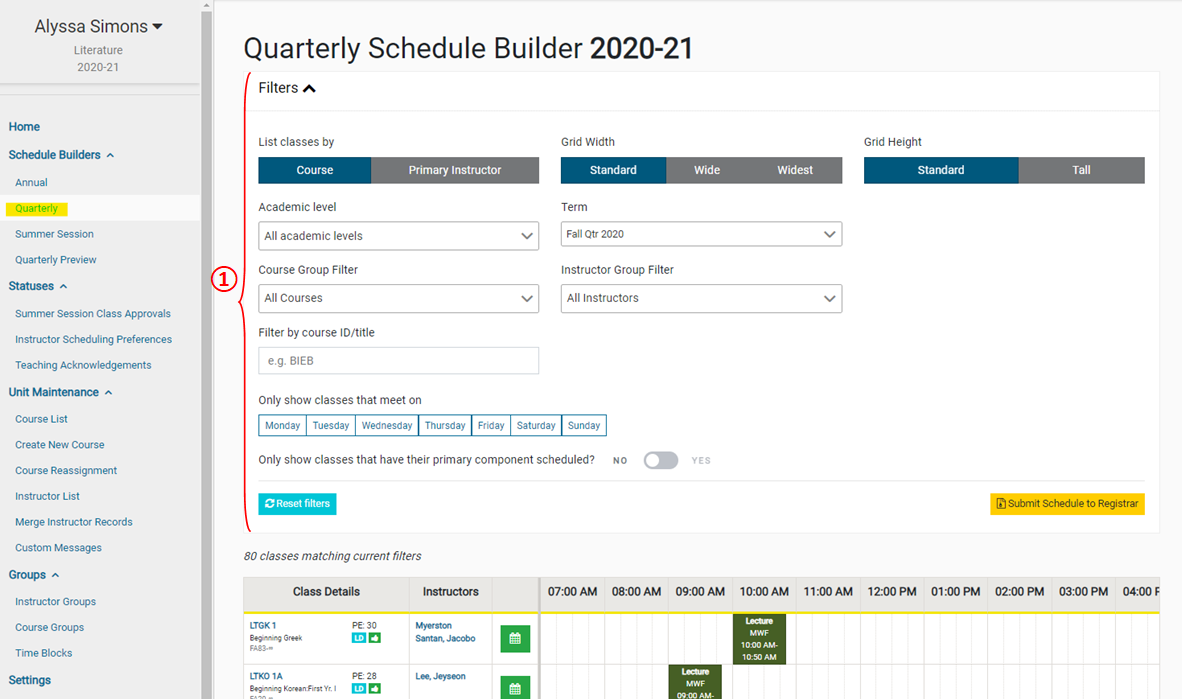Toggle primary component scheduled switch
The image size is (1182, 699).
pos(660,460)
